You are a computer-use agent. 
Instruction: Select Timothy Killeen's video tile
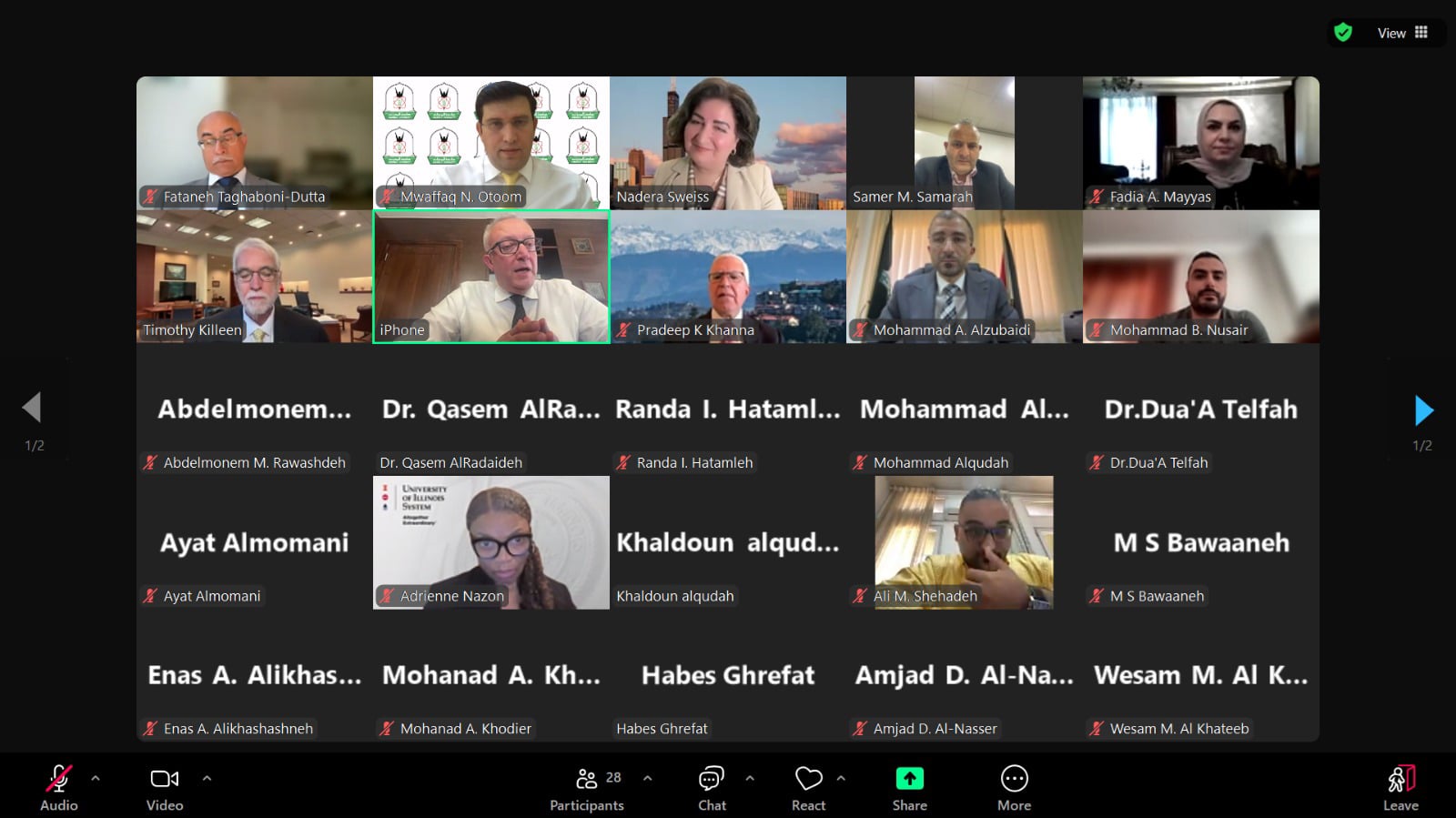(255, 277)
